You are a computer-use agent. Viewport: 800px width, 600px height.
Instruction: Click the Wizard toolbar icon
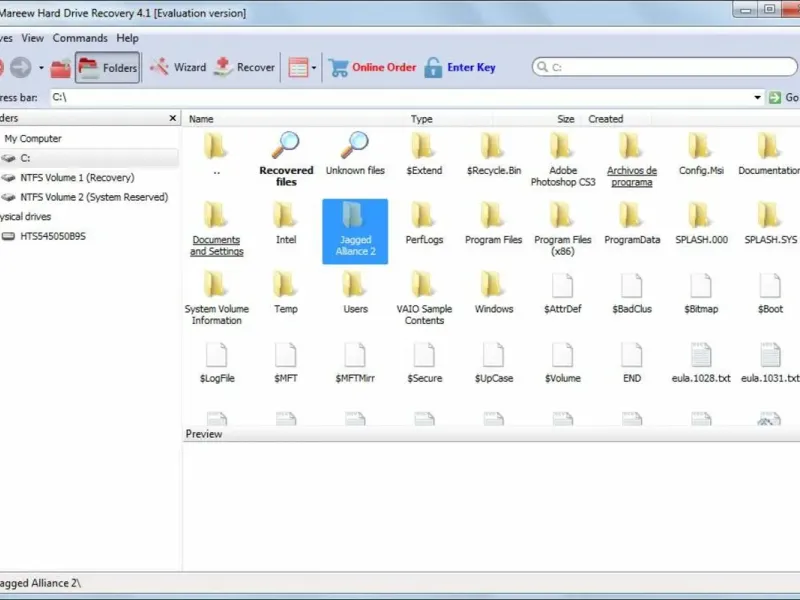coord(160,67)
